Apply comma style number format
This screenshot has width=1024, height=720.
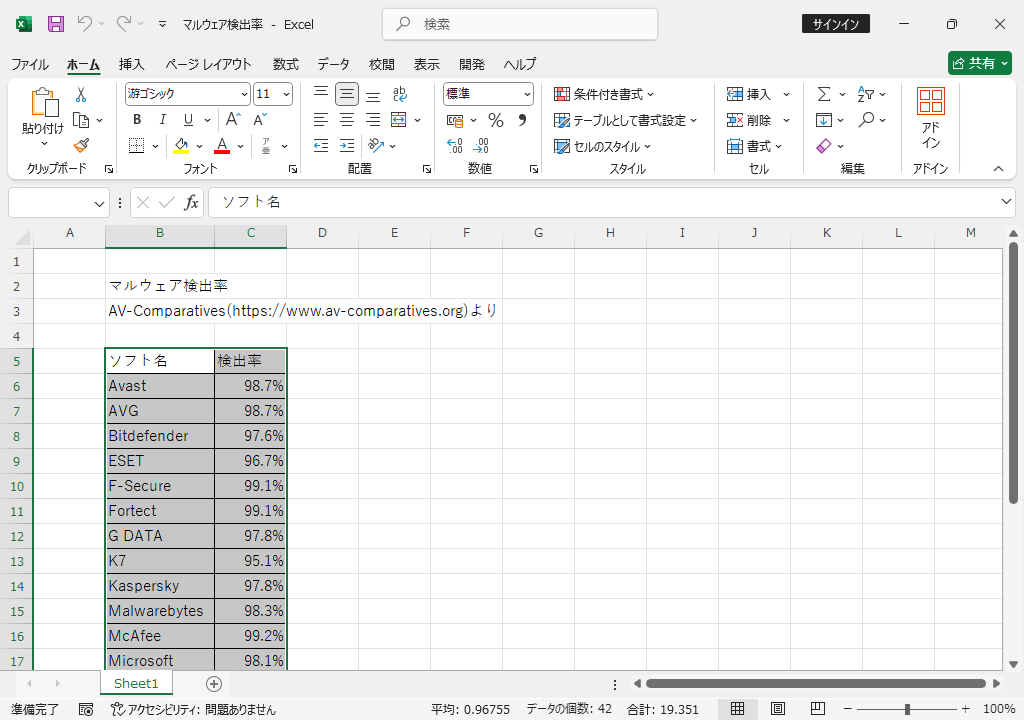point(522,120)
